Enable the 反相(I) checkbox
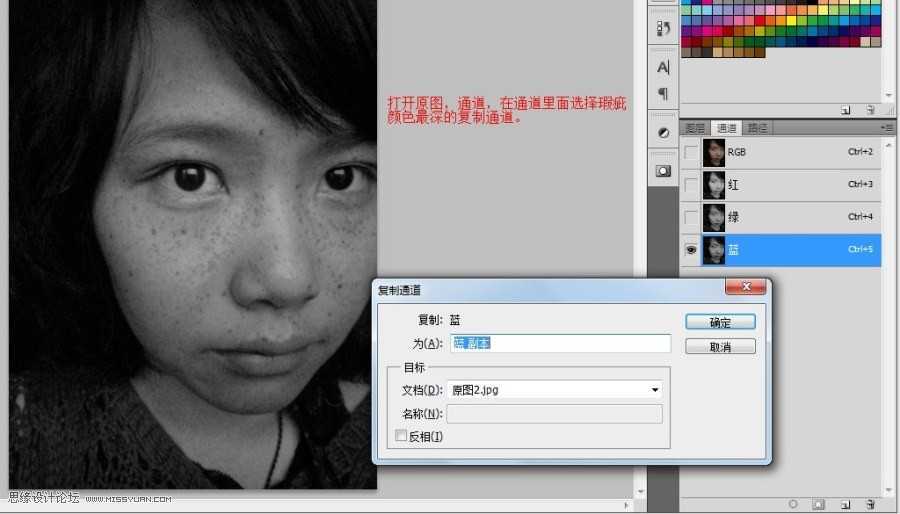 click(x=401, y=436)
